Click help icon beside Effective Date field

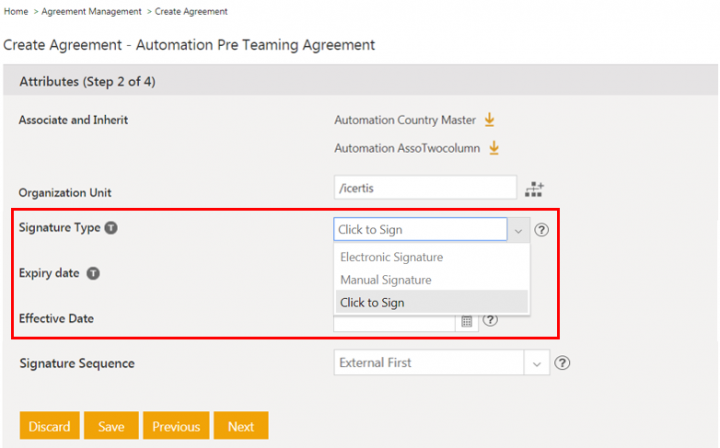(x=490, y=320)
